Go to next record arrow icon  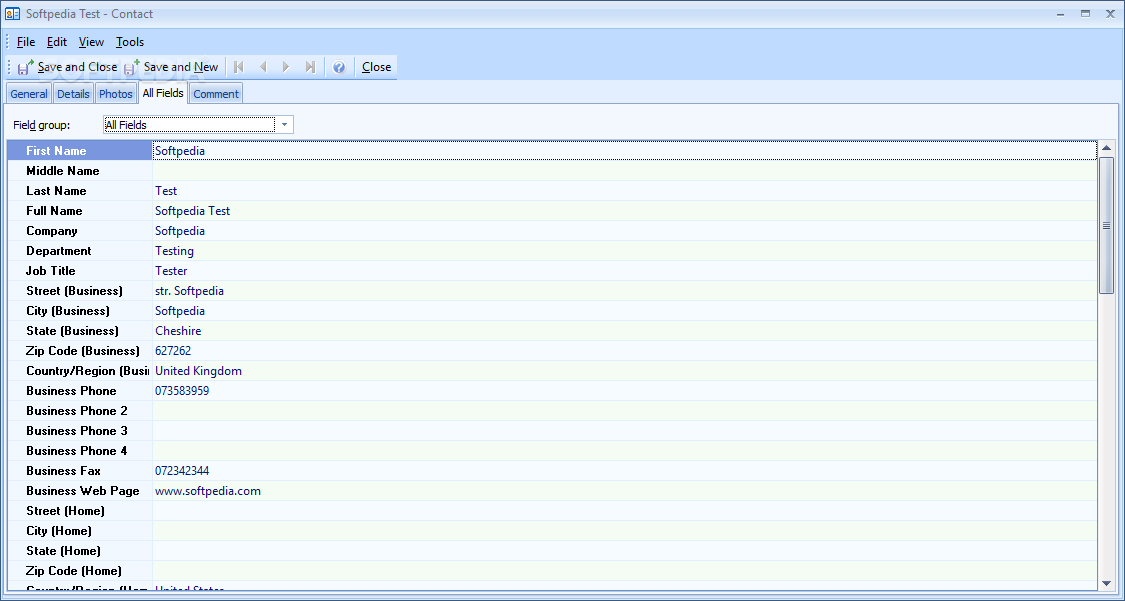pyautogui.click(x=286, y=67)
